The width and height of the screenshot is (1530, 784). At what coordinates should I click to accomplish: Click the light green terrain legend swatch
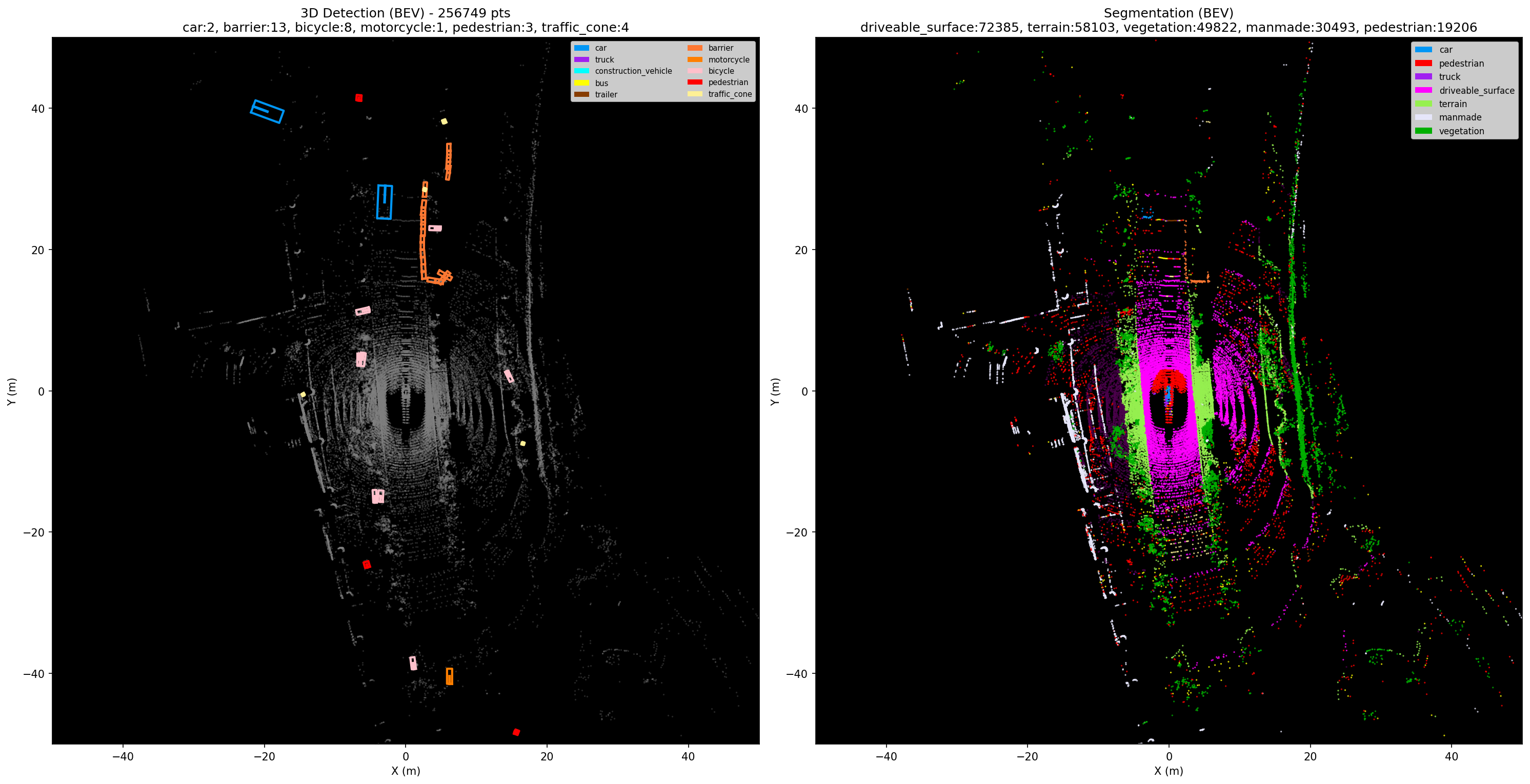1423,104
